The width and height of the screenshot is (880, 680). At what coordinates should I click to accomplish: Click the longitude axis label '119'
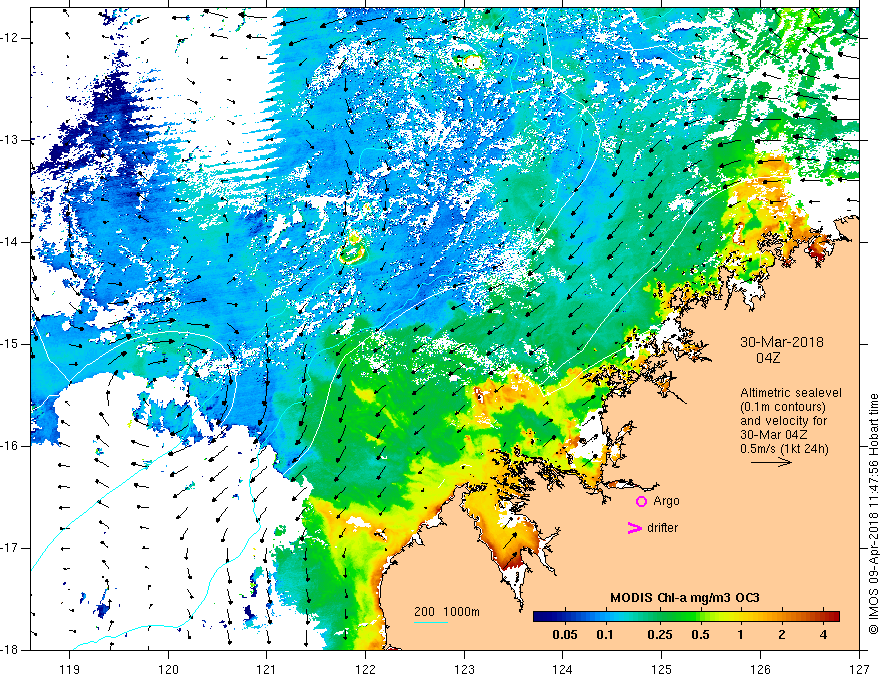(x=70, y=669)
